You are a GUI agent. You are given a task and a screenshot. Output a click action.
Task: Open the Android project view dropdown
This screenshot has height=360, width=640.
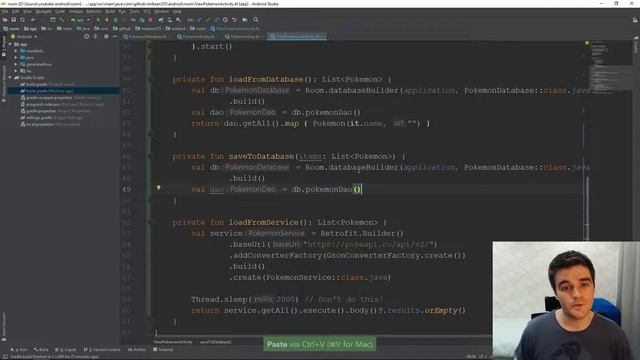click(24, 36)
